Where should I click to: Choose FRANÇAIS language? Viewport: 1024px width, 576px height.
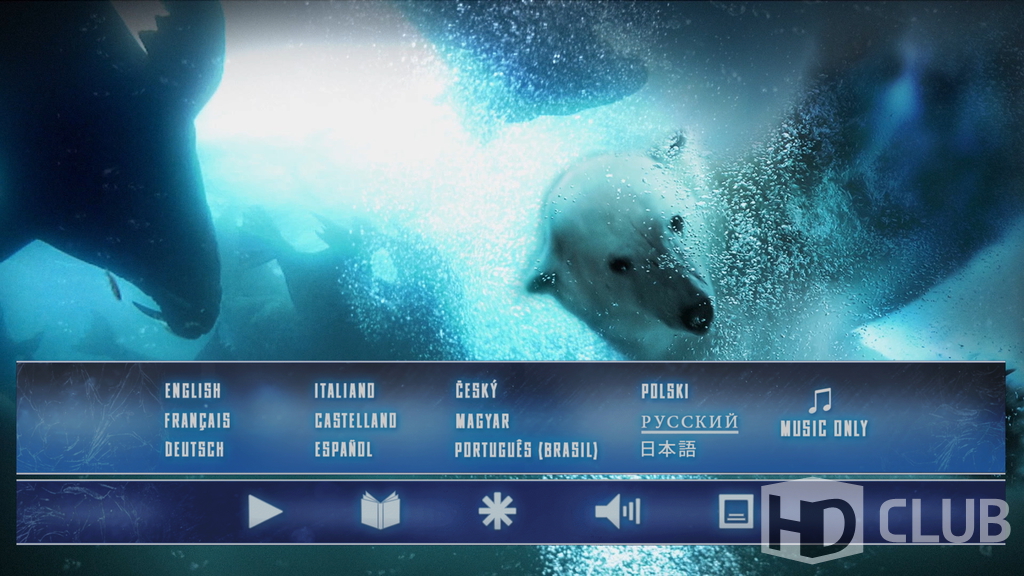coord(197,421)
